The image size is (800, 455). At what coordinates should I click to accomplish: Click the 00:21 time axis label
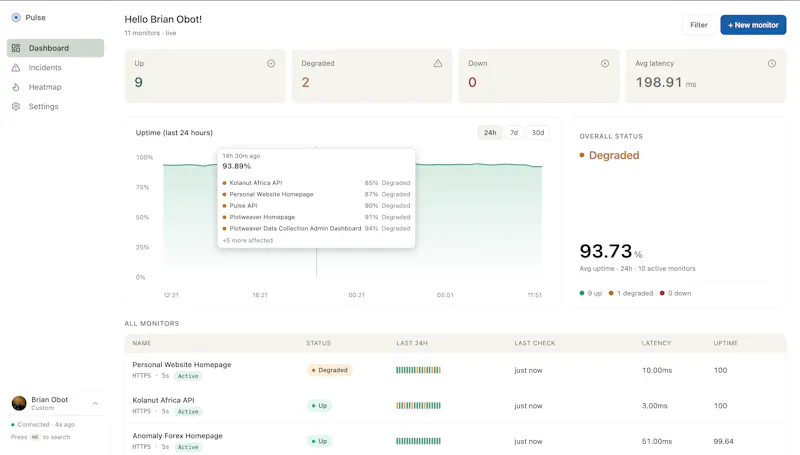pyautogui.click(x=357, y=295)
